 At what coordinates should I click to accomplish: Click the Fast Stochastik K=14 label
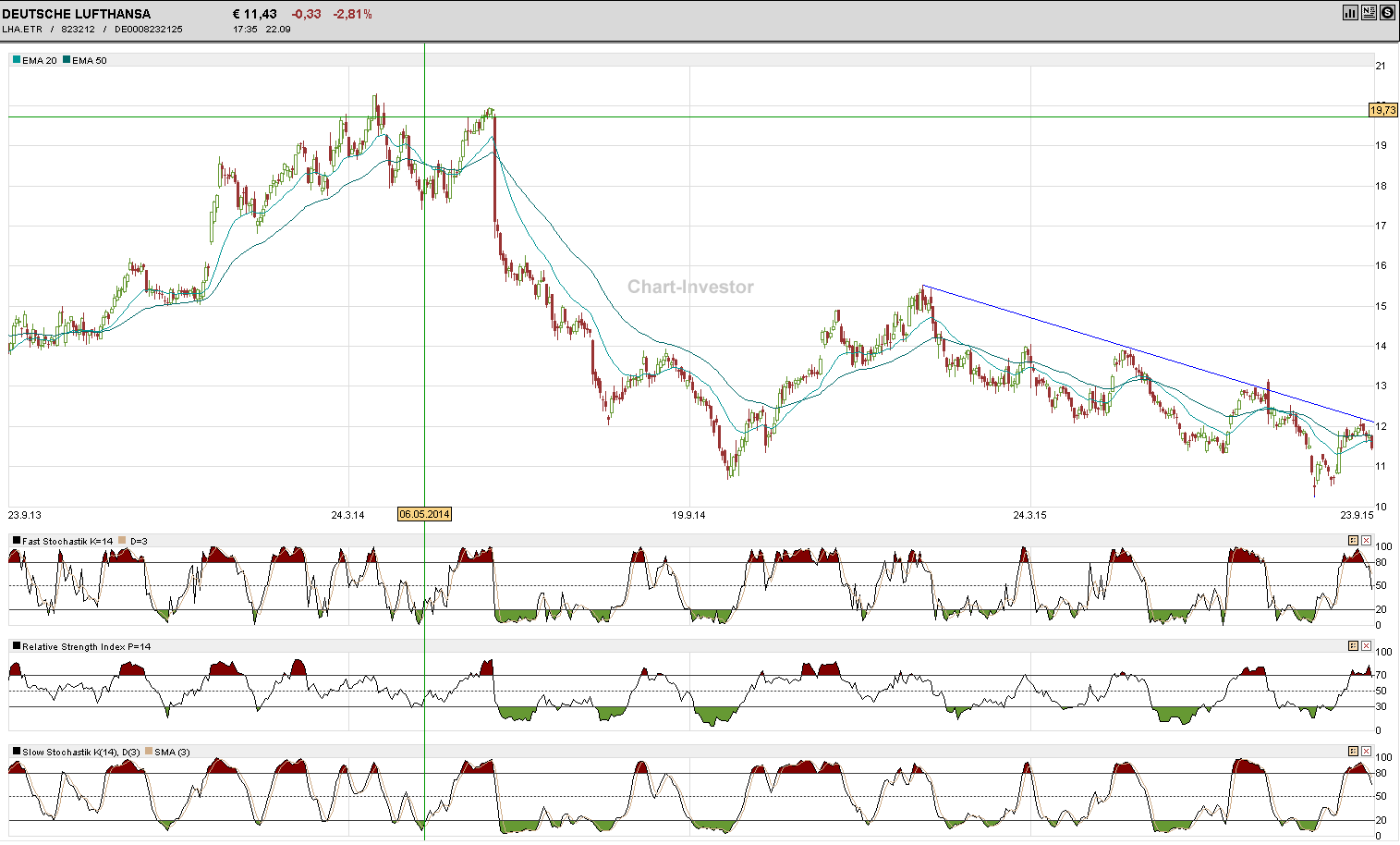pyautogui.click(x=67, y=542)
